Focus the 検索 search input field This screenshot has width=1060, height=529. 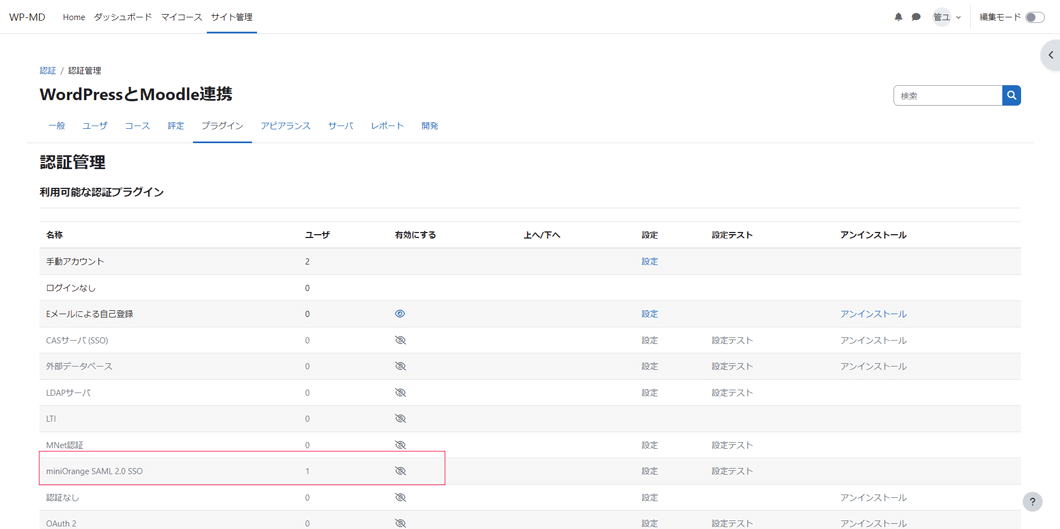[x=948, y=96]
